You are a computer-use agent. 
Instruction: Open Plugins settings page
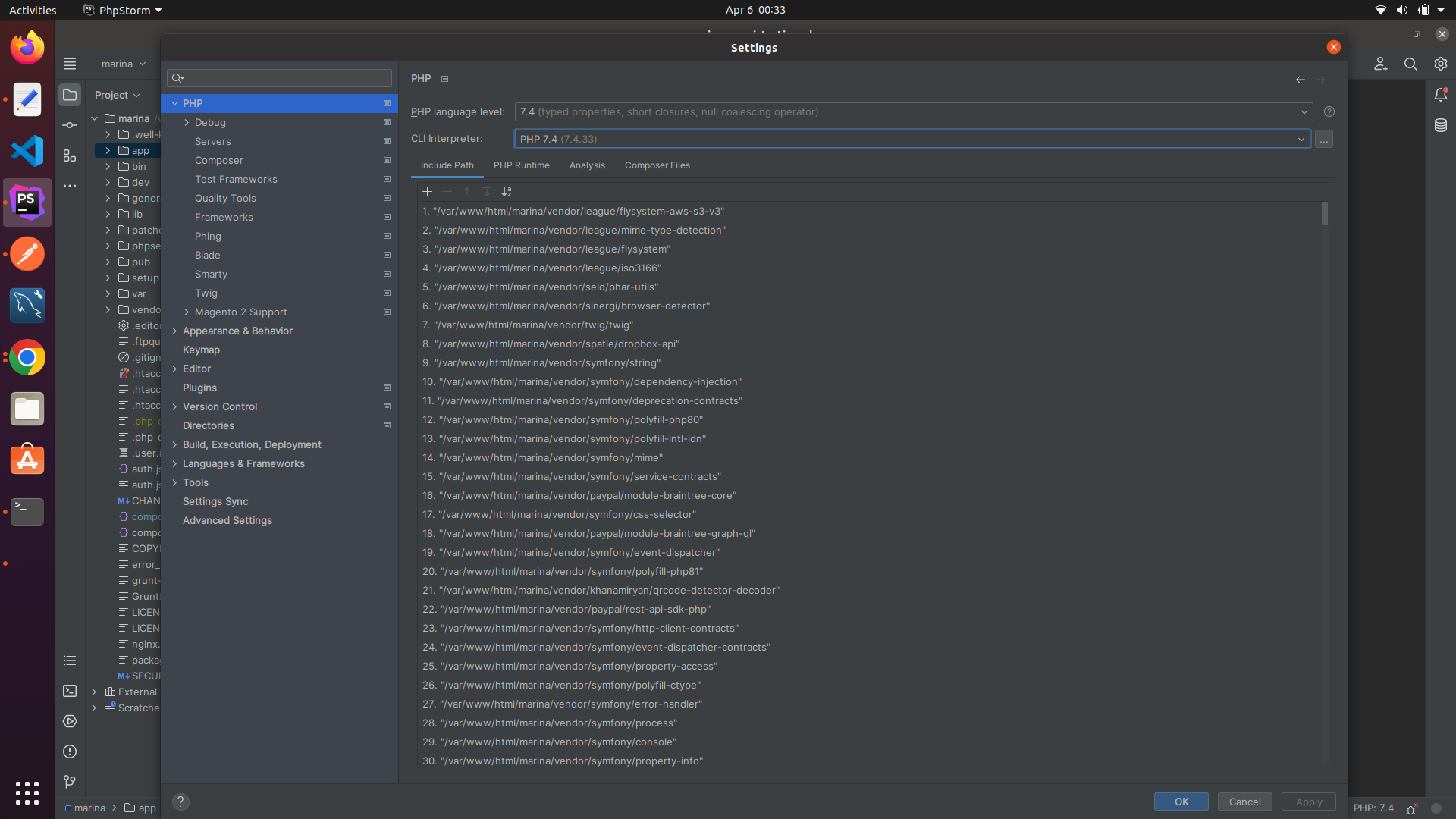[199, 388]
